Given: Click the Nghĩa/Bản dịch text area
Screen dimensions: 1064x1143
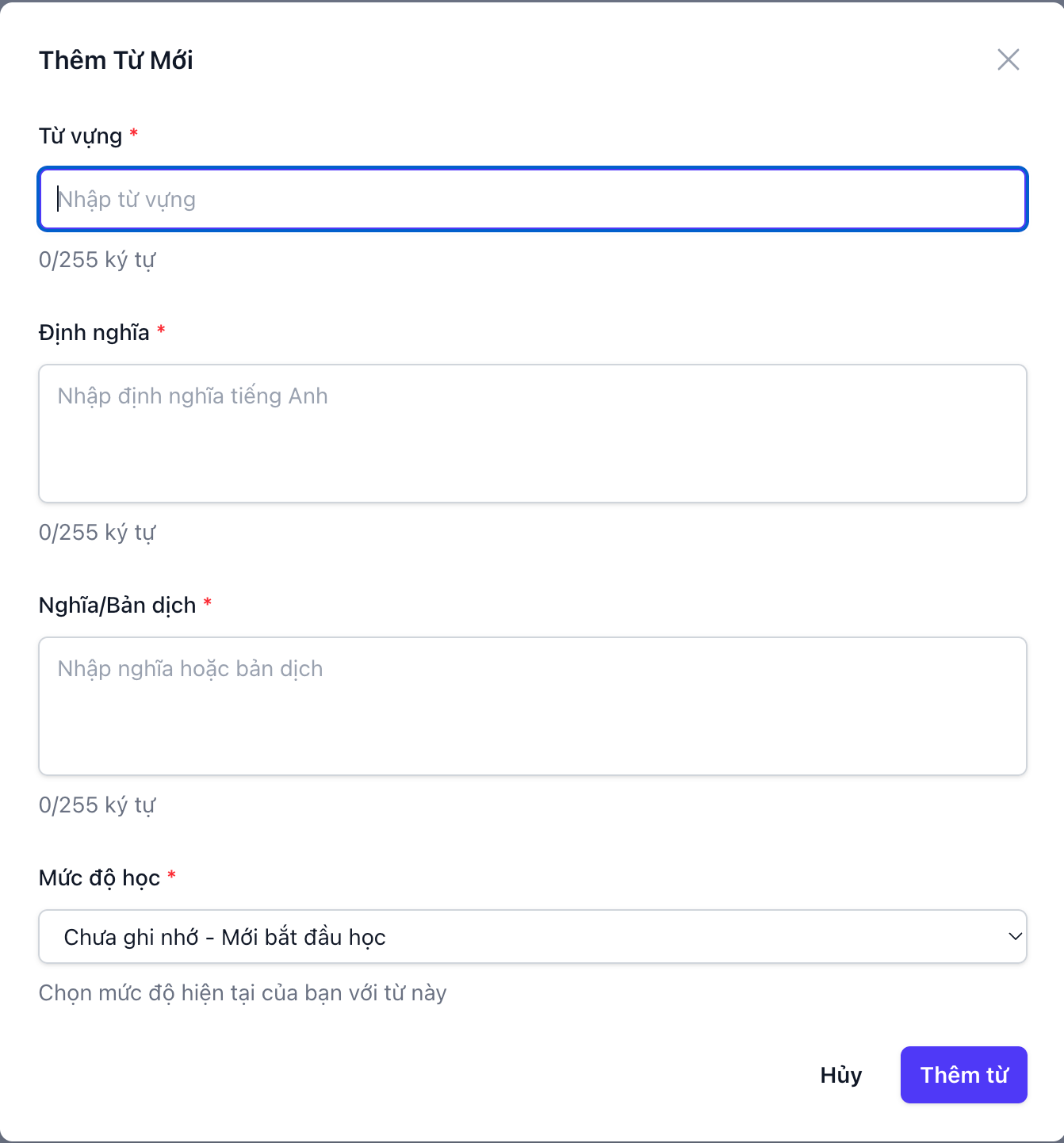Looking at the screenshot, I should (532, 705).
